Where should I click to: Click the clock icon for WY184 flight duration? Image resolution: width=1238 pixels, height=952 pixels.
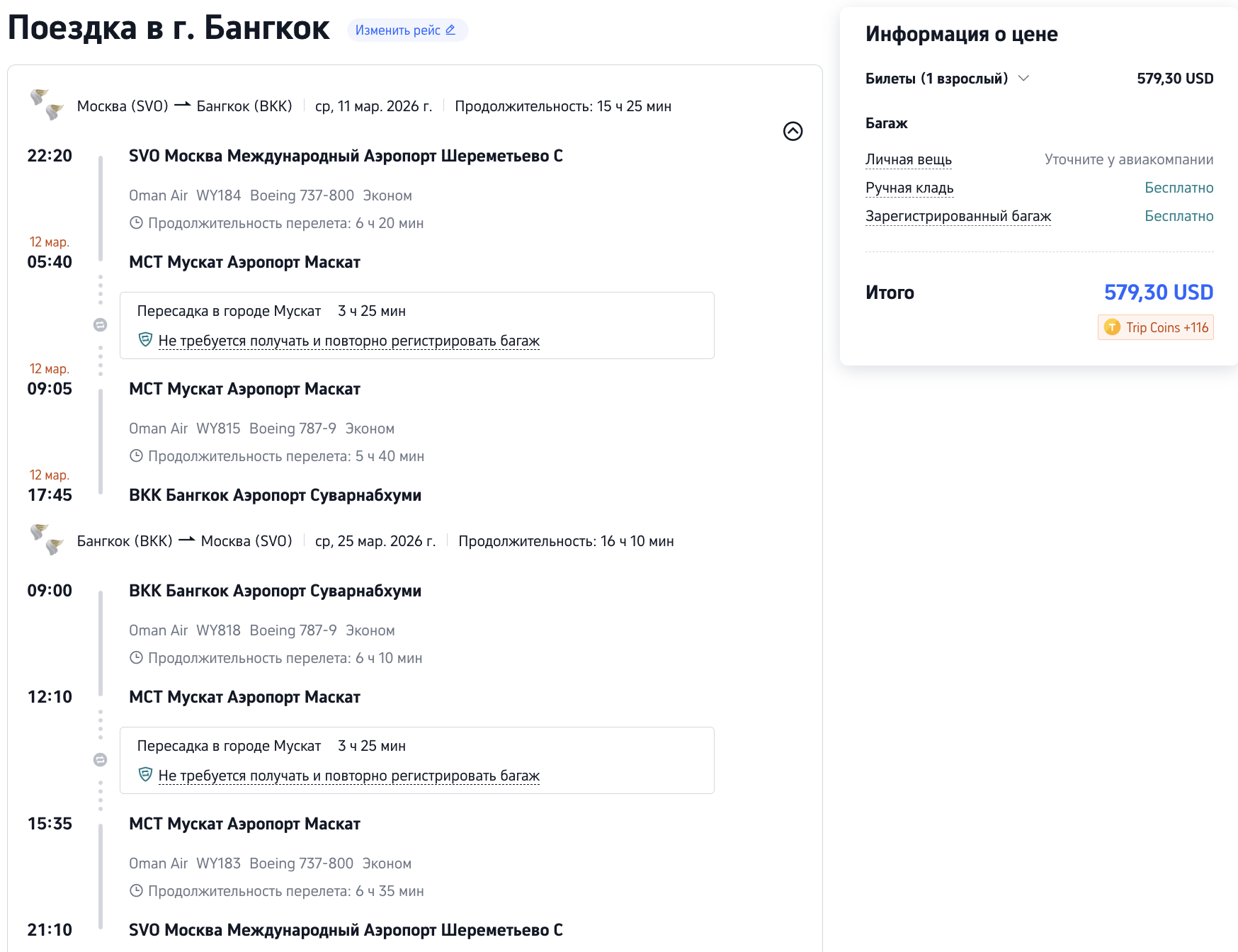click(136, 223)
